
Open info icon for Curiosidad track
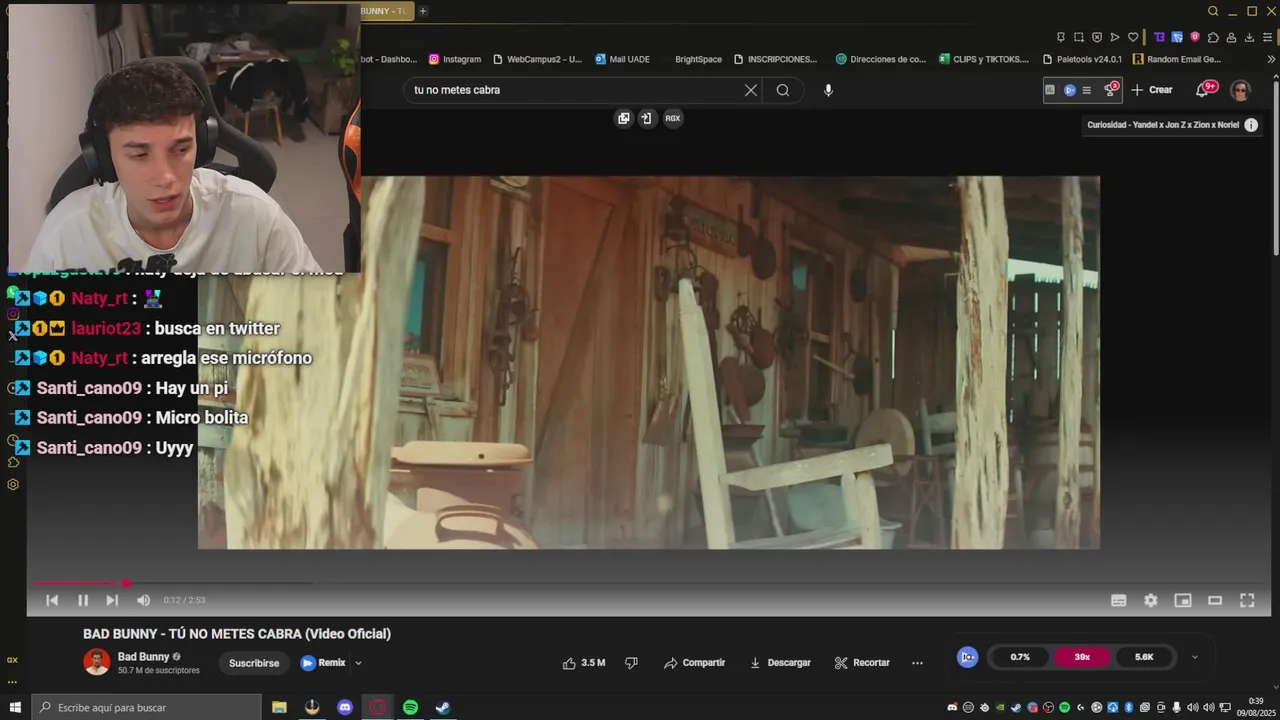point(1251,125)
